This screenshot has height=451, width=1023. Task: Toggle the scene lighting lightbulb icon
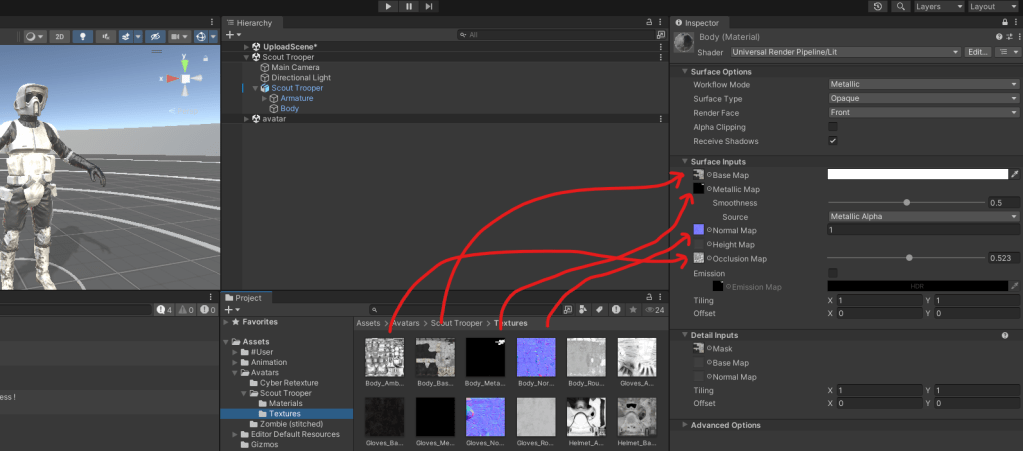coord(84,36)
